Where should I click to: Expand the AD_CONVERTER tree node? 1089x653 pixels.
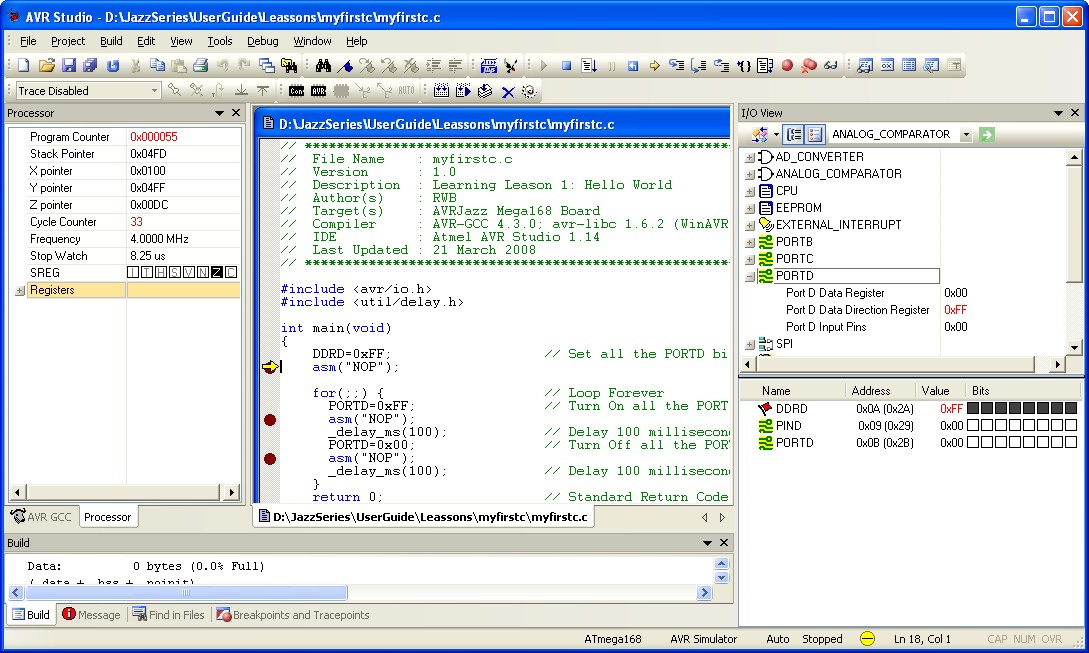750,157
